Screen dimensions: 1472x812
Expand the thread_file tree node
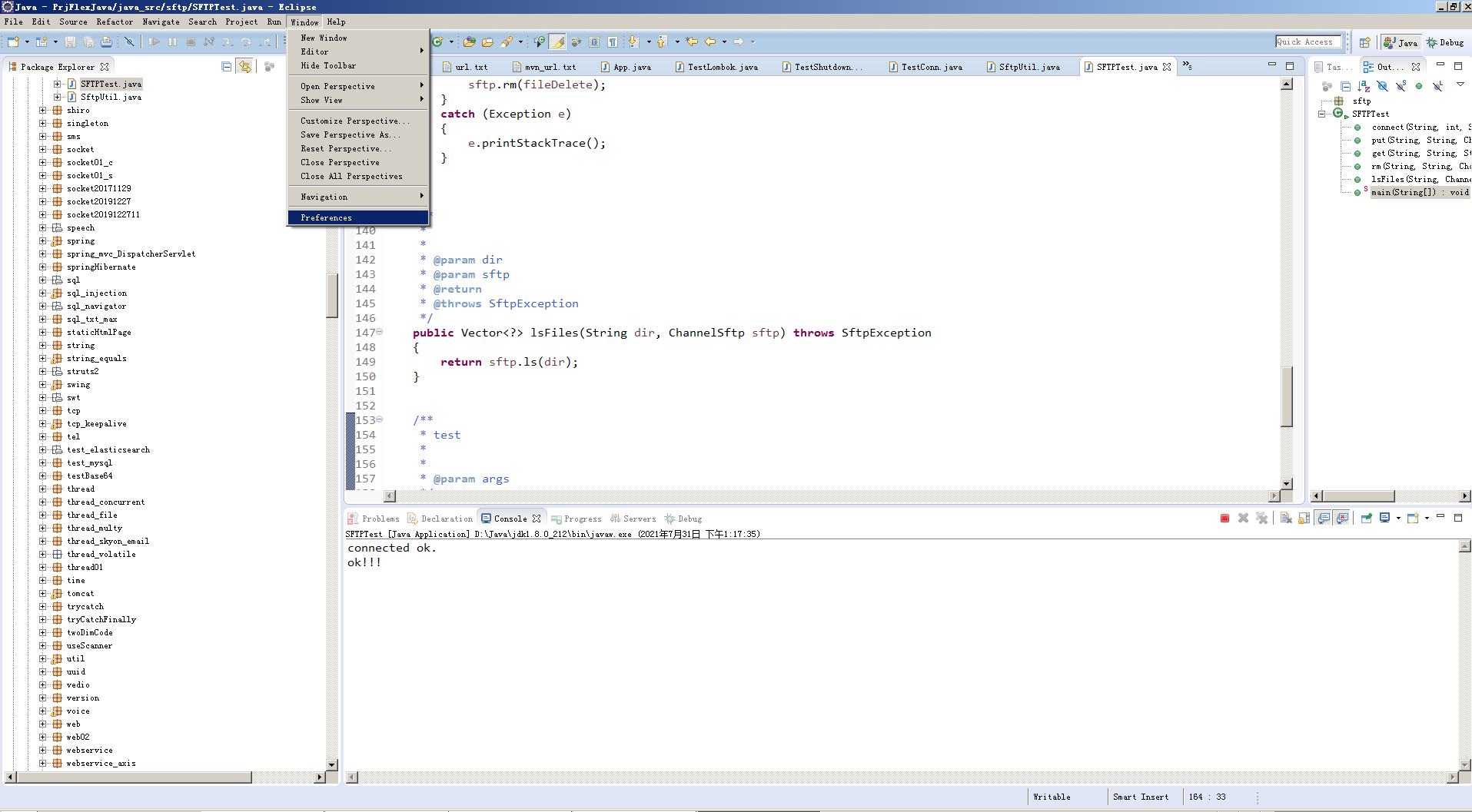[44, 515]
